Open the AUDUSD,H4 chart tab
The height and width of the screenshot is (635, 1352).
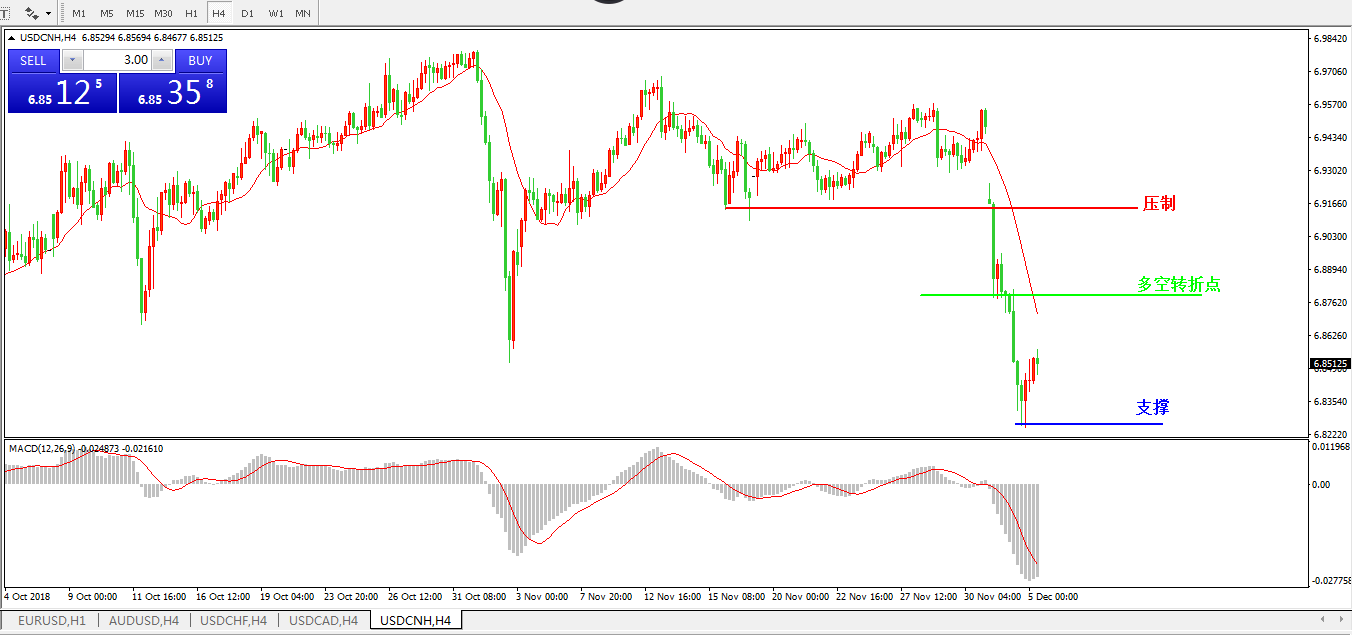[x=144, y=621]
